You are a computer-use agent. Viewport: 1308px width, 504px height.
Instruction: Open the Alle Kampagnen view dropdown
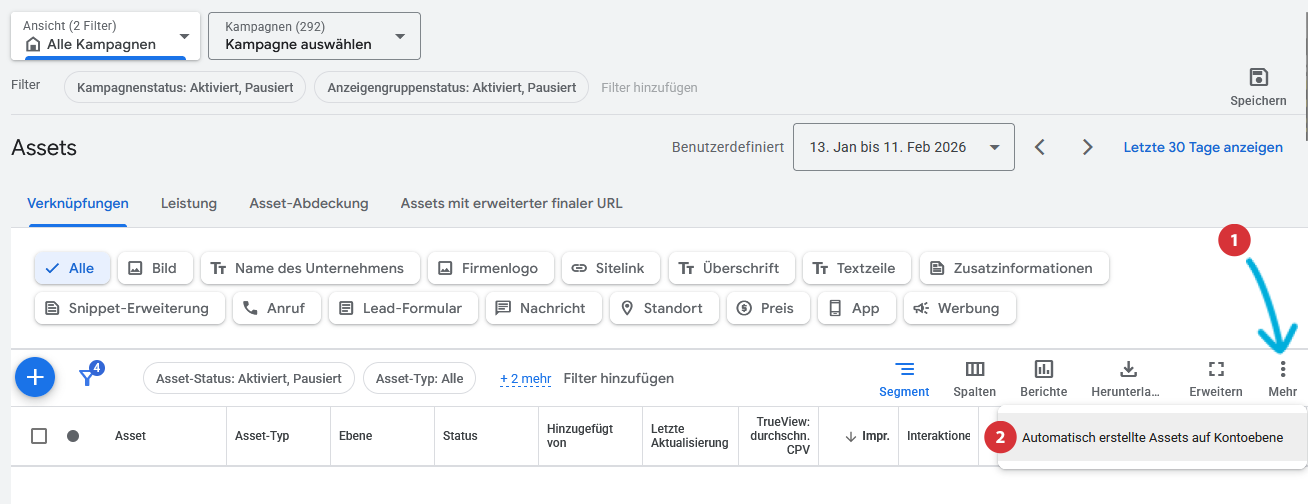coord(105,36)
